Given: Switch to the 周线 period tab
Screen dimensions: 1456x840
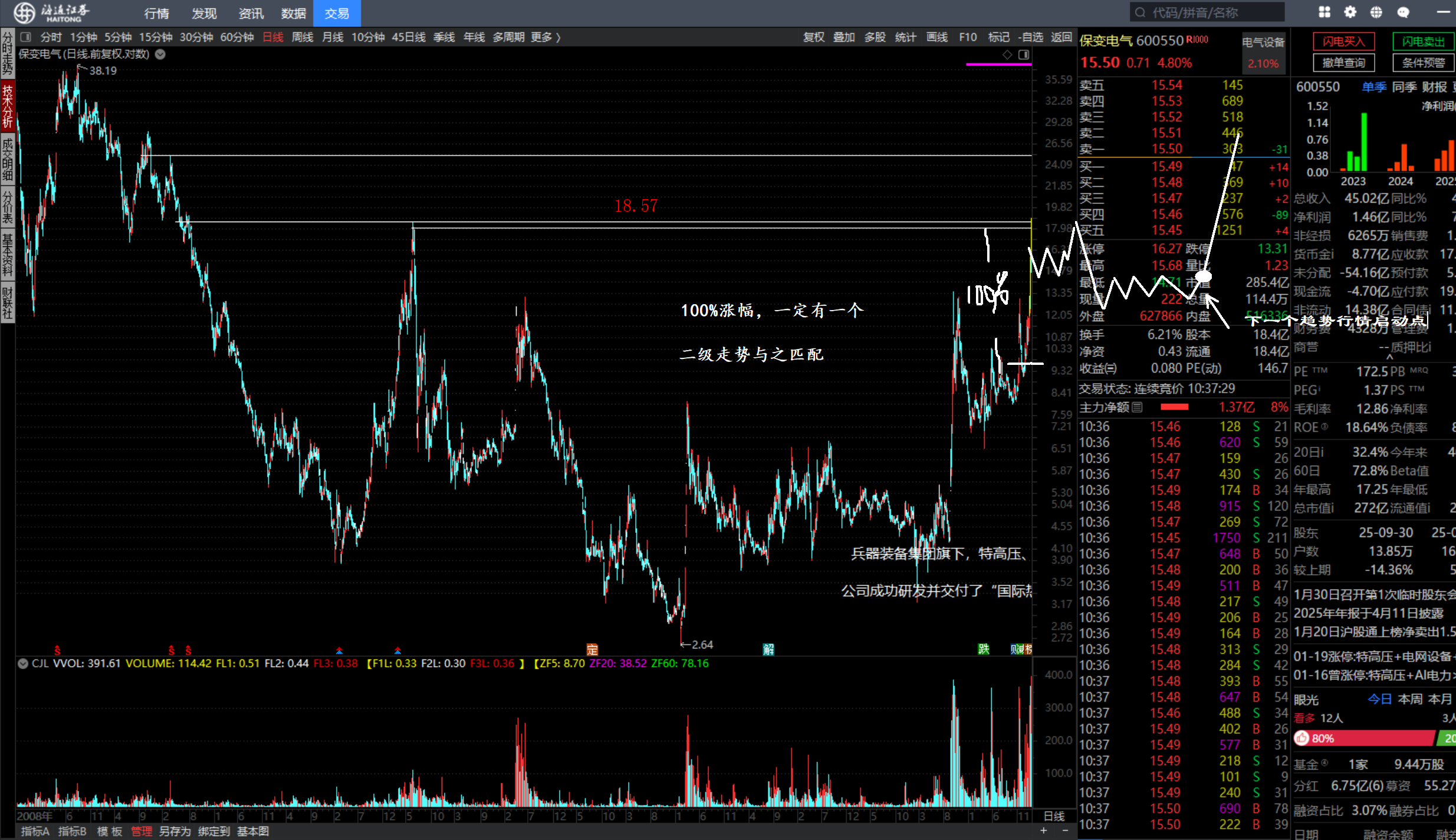Looking at the screenshot, I should pos(303,37).
